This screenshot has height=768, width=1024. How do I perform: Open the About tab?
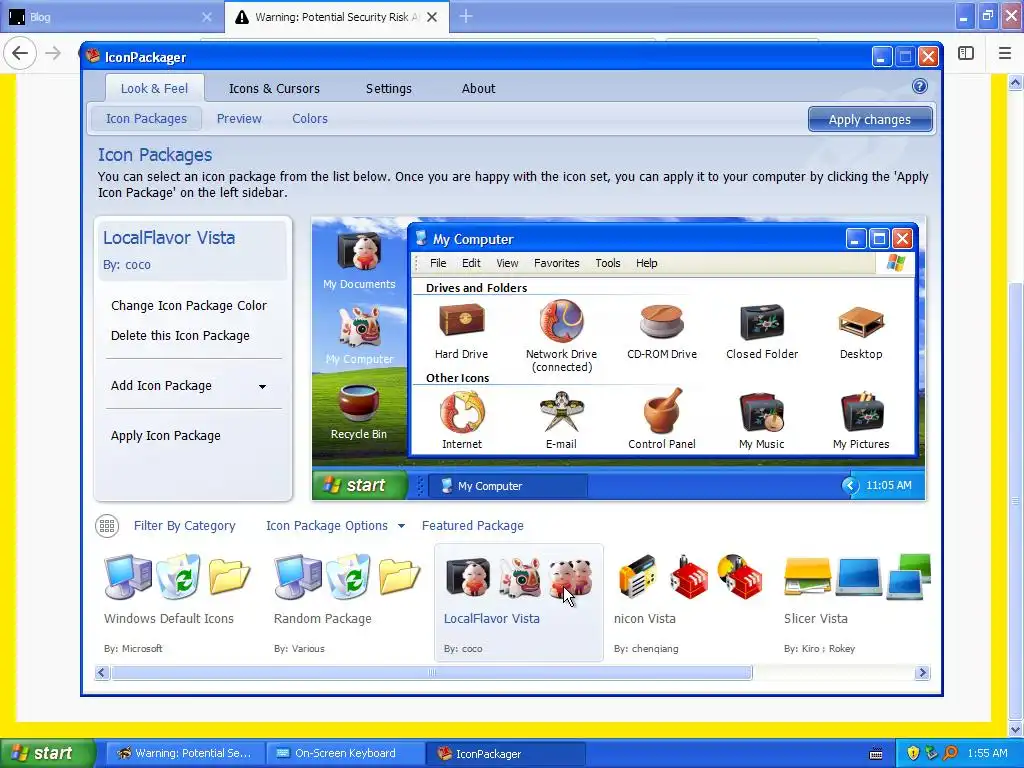point(479,88)
